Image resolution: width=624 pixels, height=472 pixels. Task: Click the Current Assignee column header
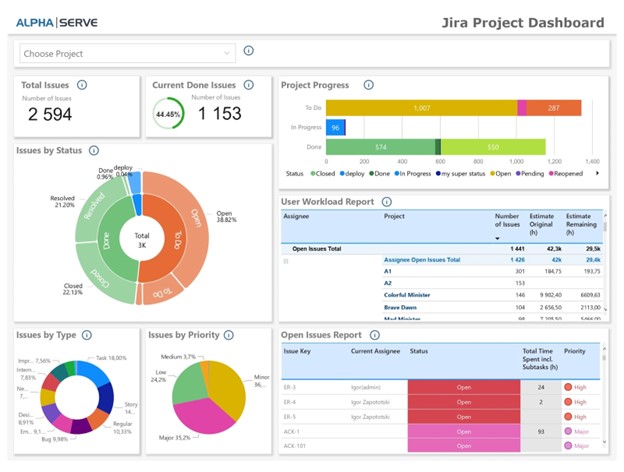[x=375, y=351]
